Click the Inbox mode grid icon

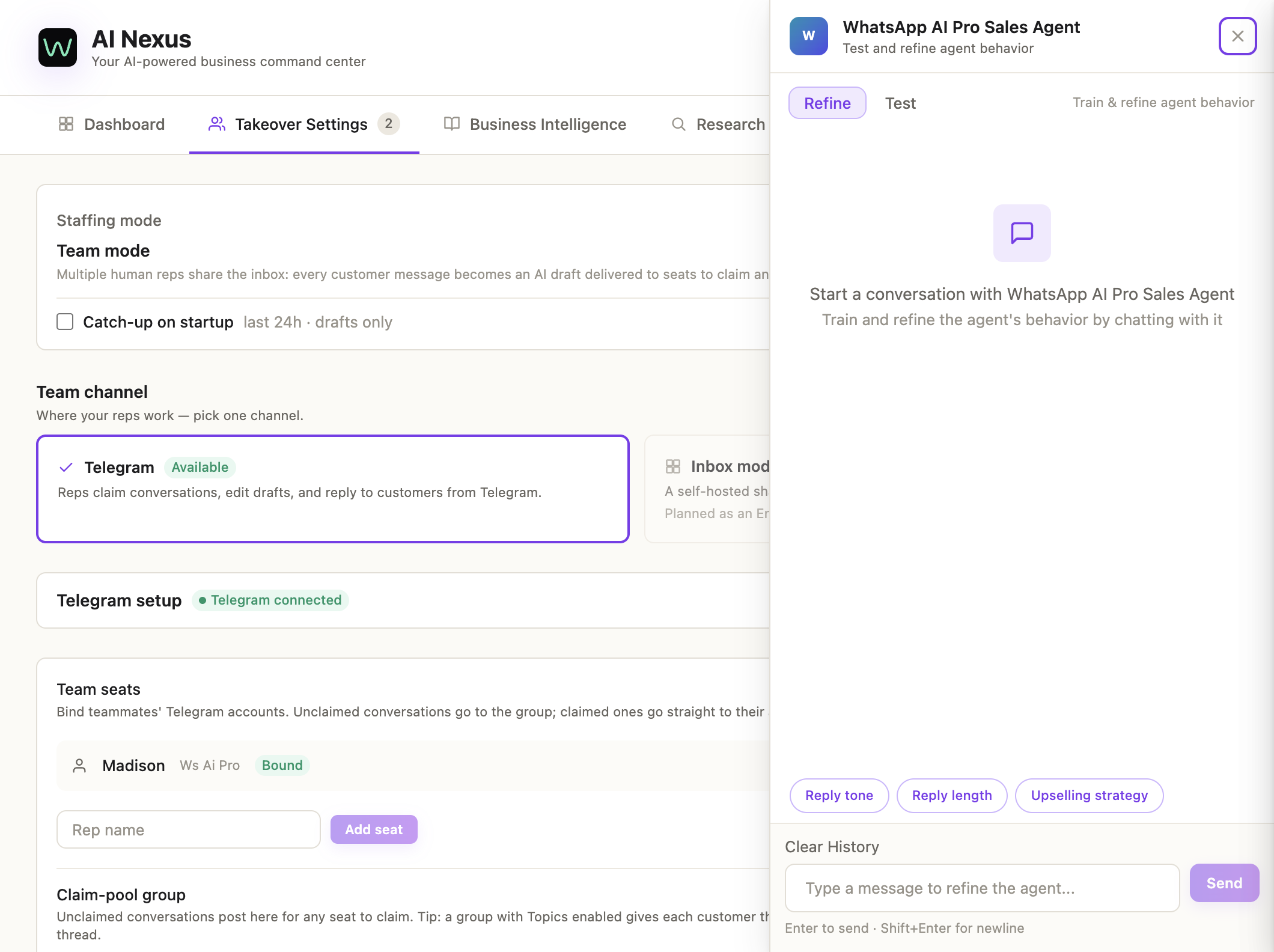(673, 466)
